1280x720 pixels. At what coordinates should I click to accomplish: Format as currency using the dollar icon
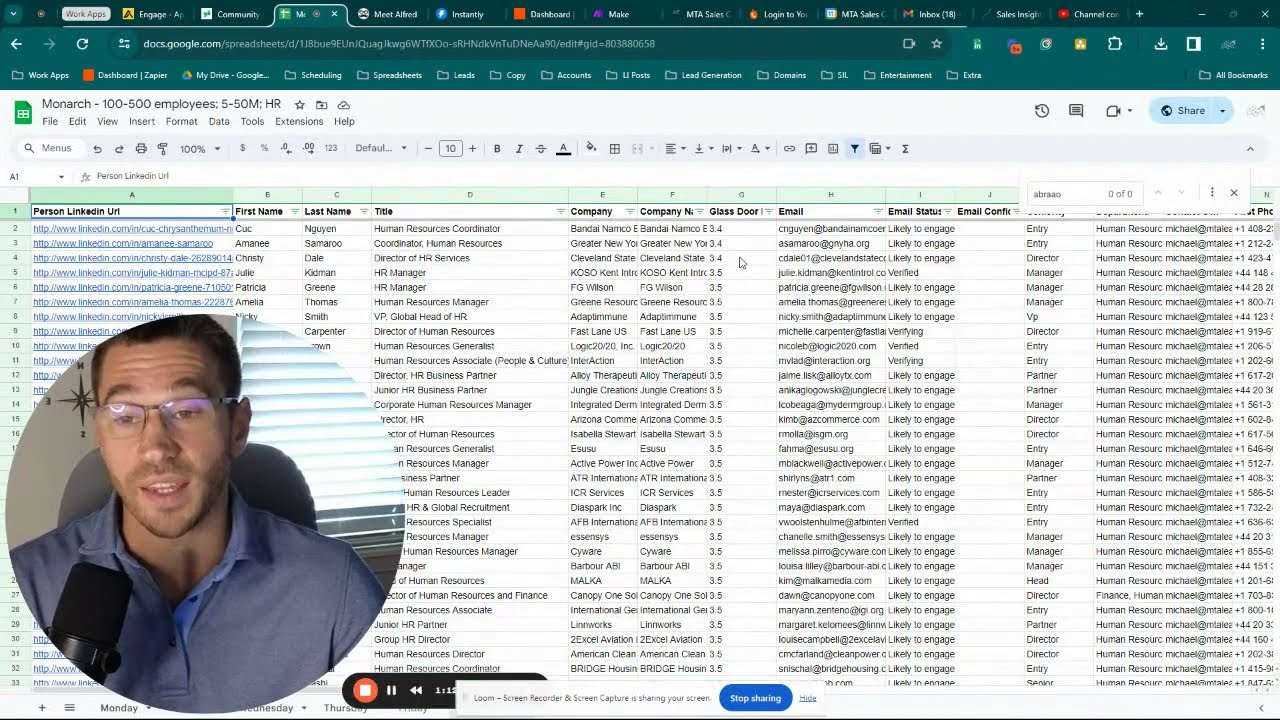tap(242, 148)
